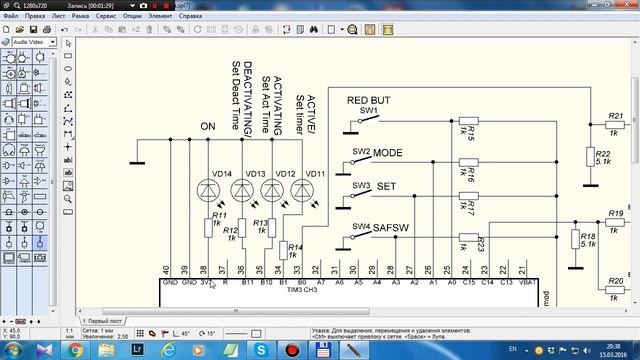640x360 pixels.
Task: Open the Справка menu
Action: (x=190, y=16)
